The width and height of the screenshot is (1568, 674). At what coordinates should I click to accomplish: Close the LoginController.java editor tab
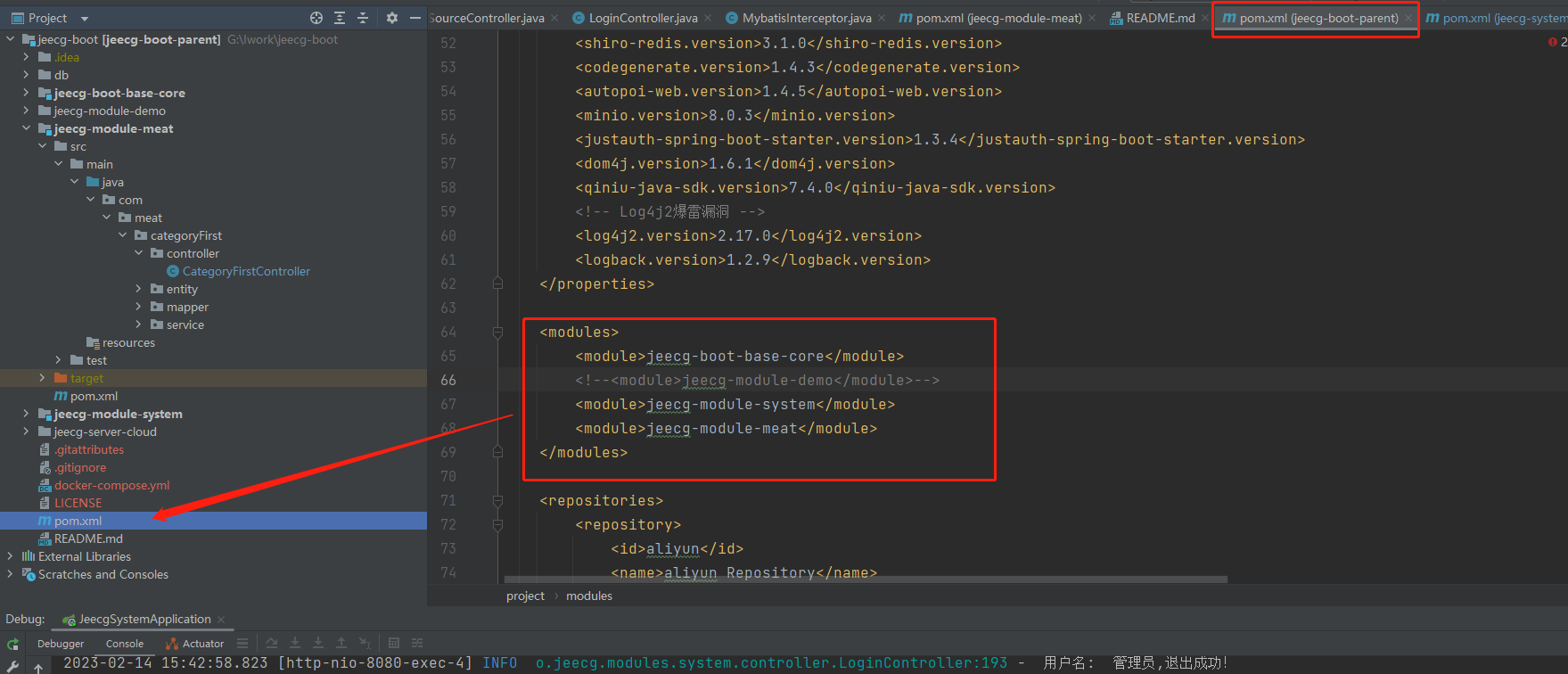709,18
